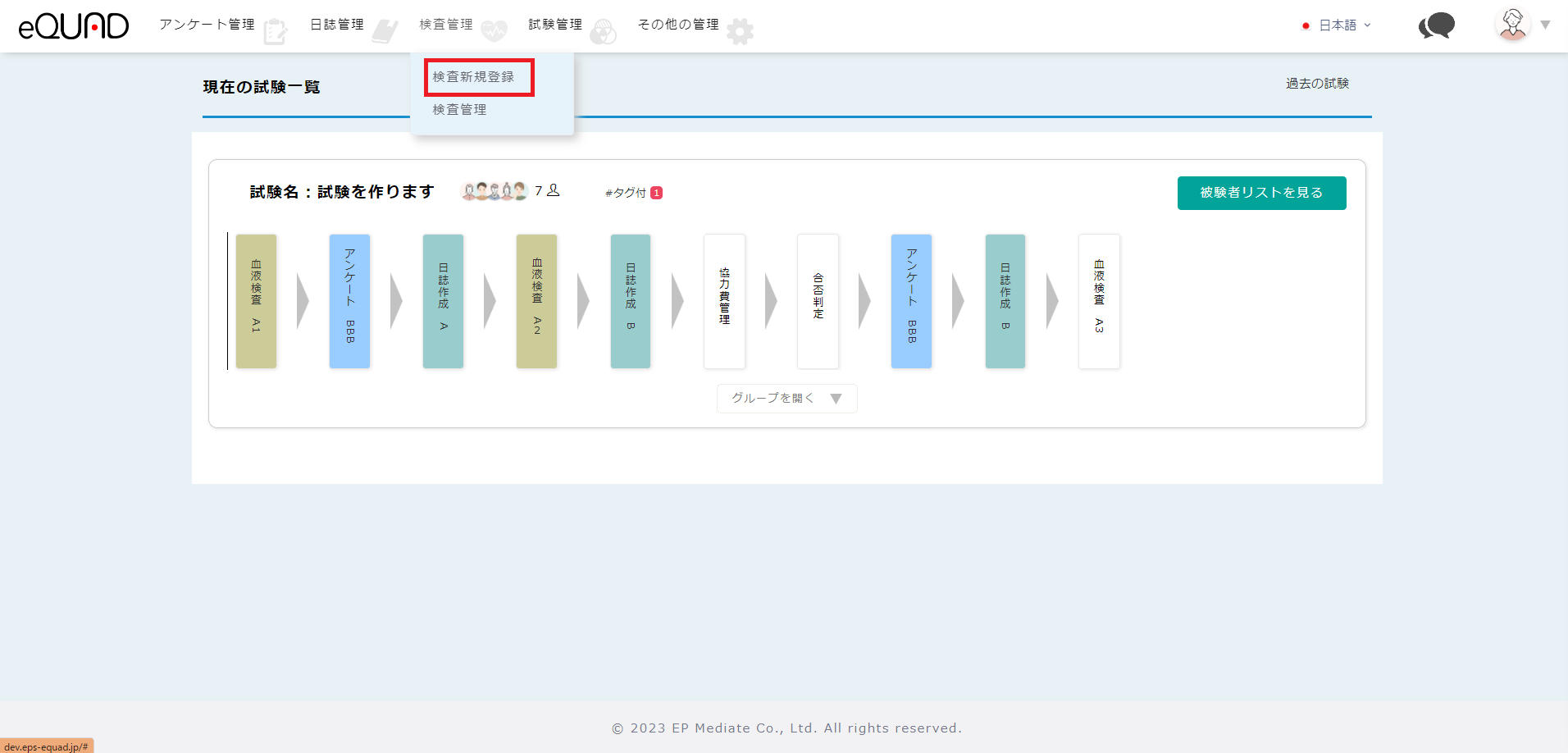Click the trial management circle icon
The image size is (1568, 753).
click(x=603, y=31)
